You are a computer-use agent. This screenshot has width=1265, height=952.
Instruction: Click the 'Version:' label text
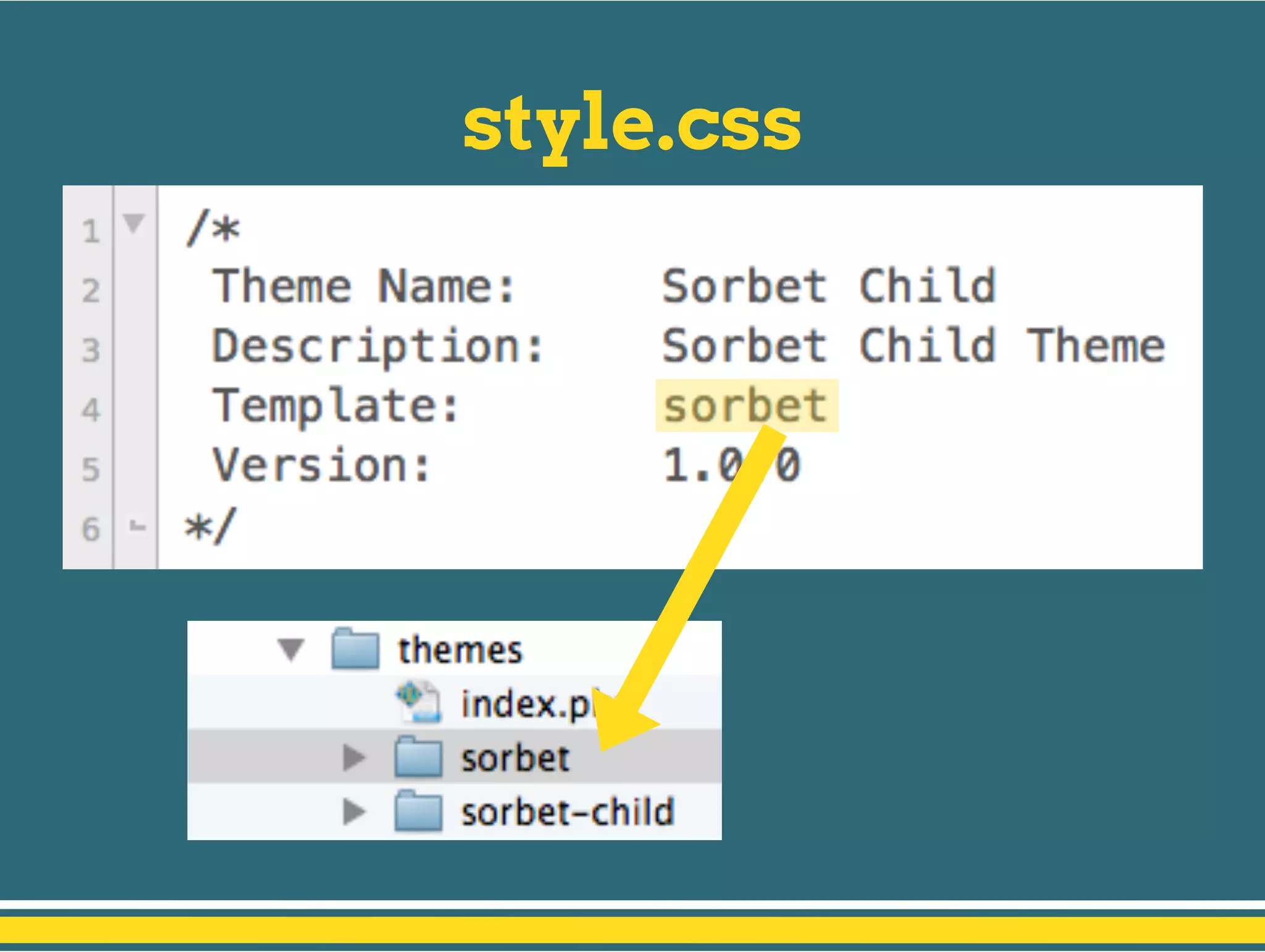pos(321,465)
